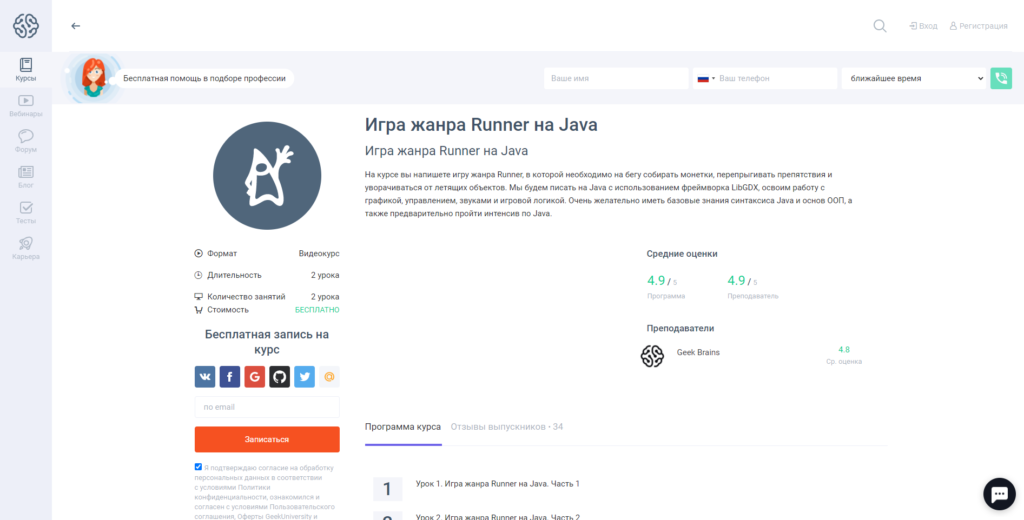
Task: Sign up with the Twitter icon
Action: (304, 377)
